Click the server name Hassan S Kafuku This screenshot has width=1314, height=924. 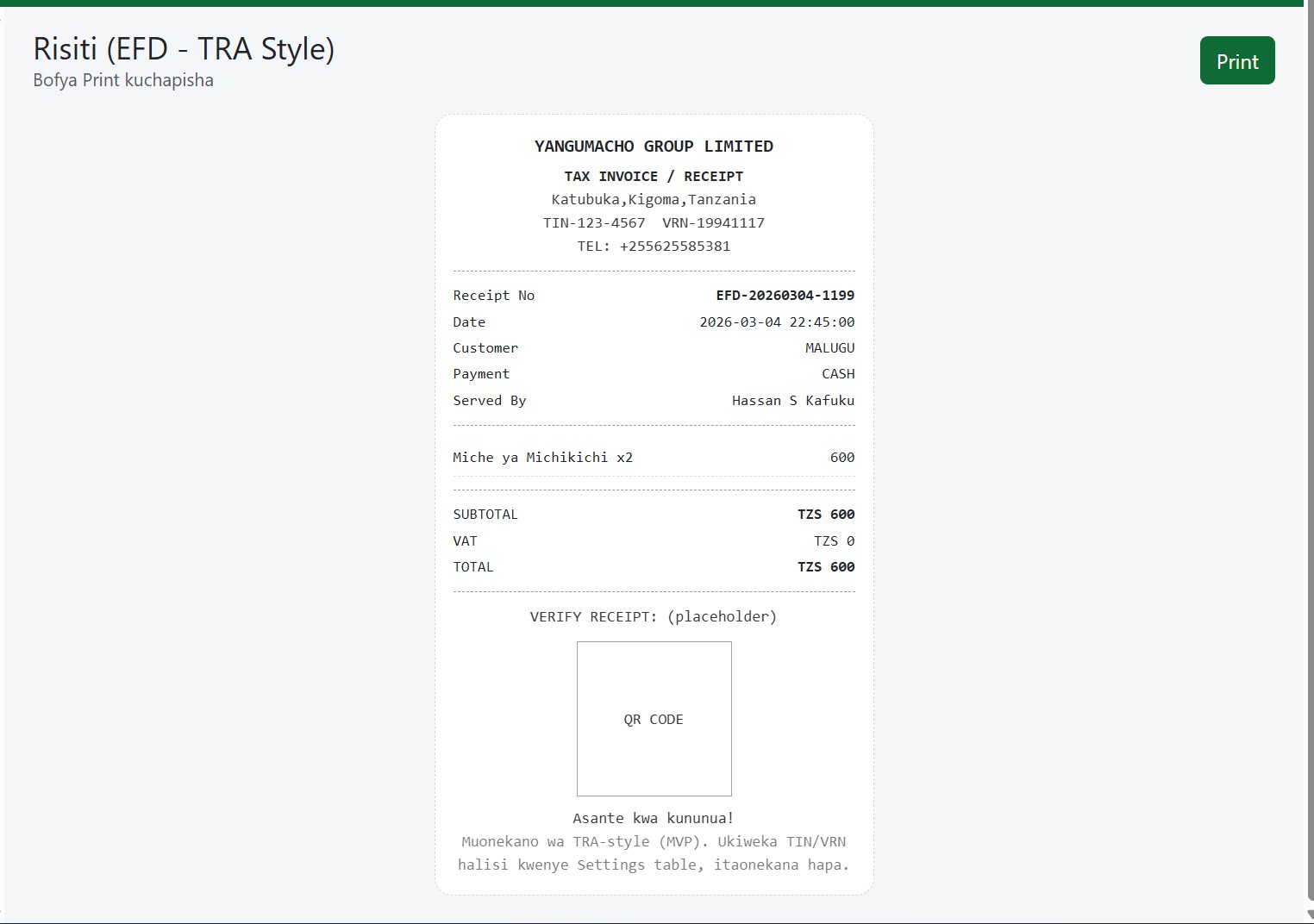[x=793, y=401]
